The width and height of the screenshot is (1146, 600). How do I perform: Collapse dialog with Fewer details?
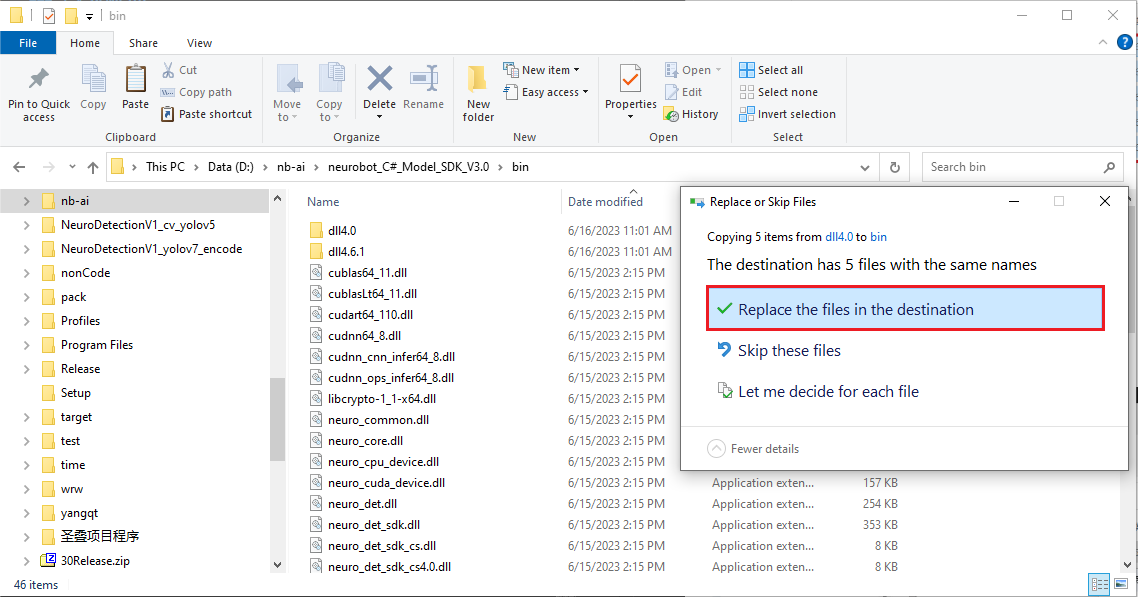754,449
